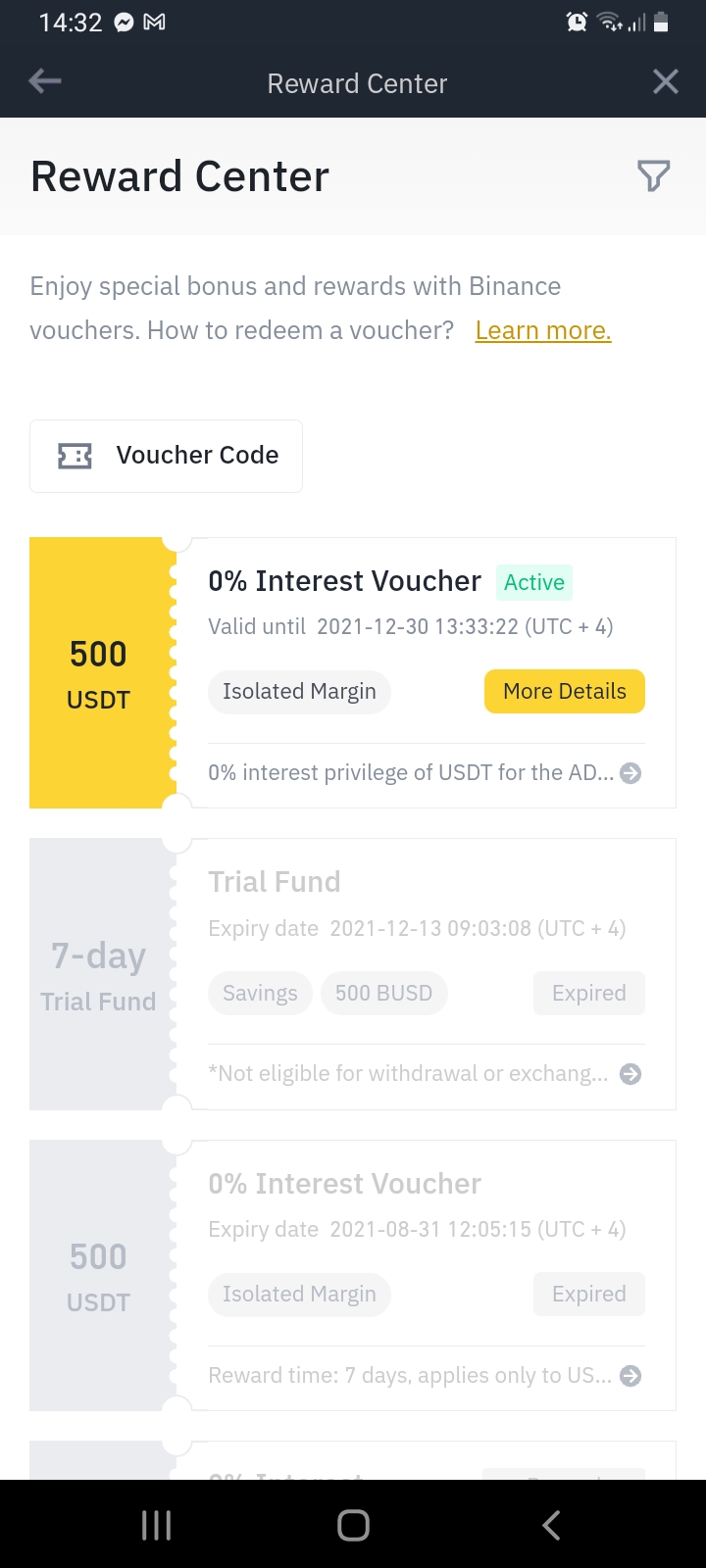Tap the Voucher Code button
The image size is (706, 1568).
pyautogui.click(x=167, y=456)
